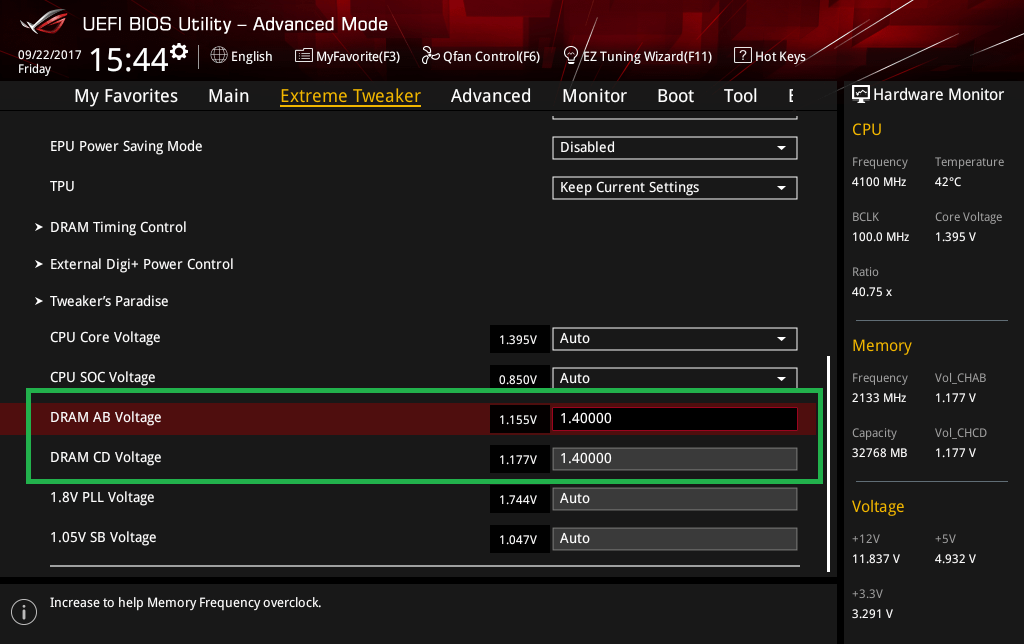This screenshot has width=1024, height=644.
Task: Click the 100.0 MHz BCLK value
Action: pos(880,237)
